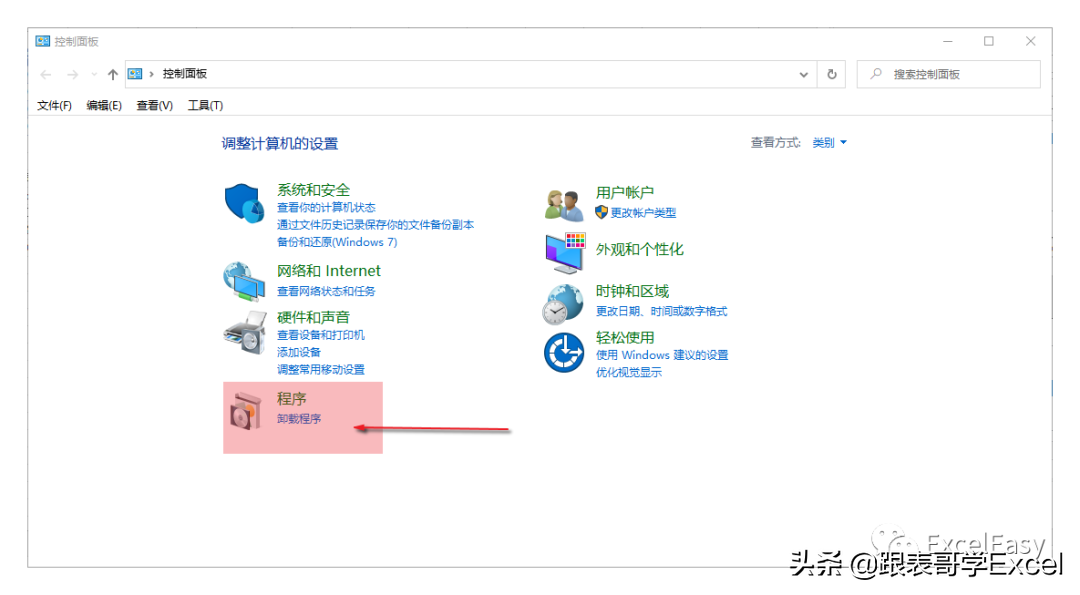Open the 用户帐户 category link

click(x=625, y=193)
